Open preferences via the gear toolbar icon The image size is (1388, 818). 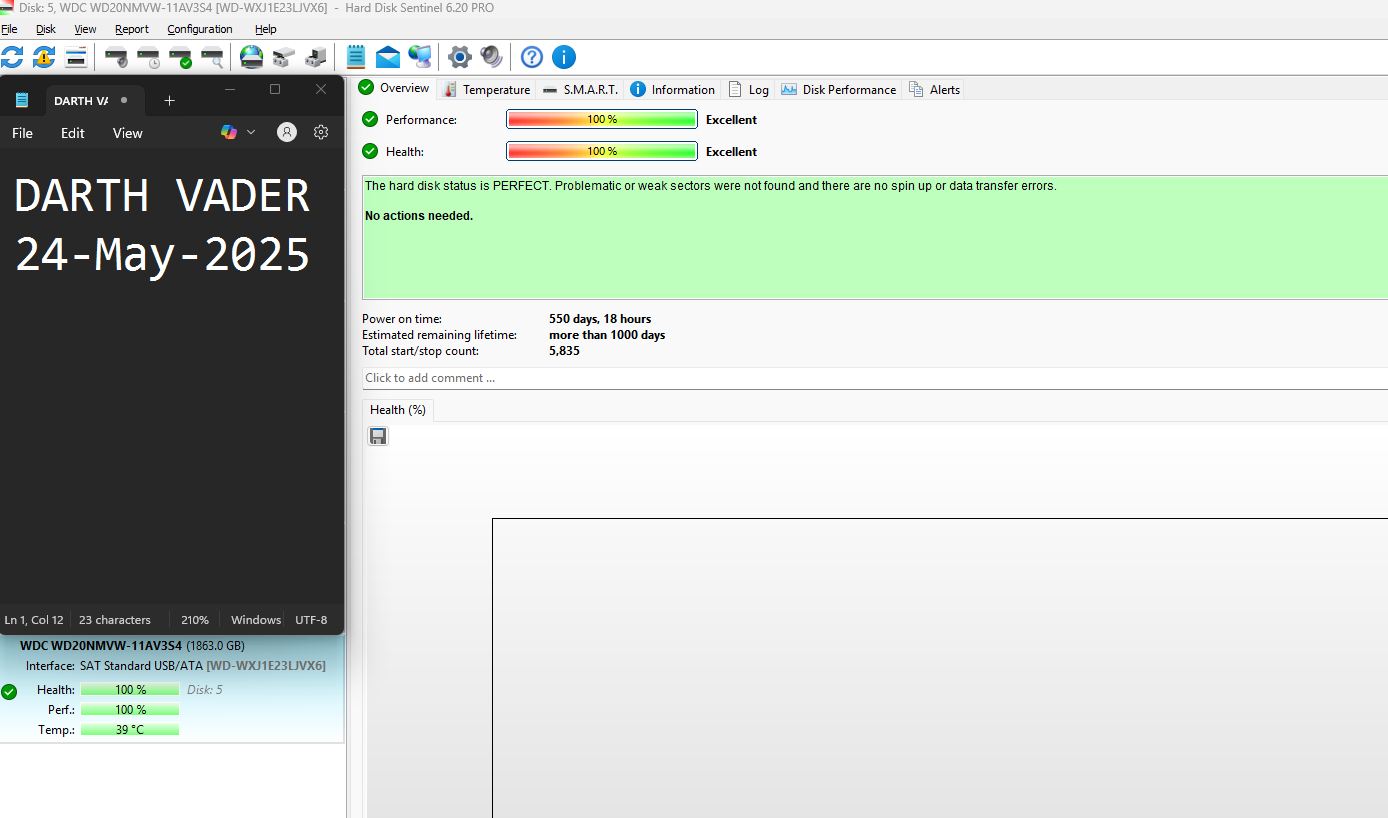(x=459, y=57)
